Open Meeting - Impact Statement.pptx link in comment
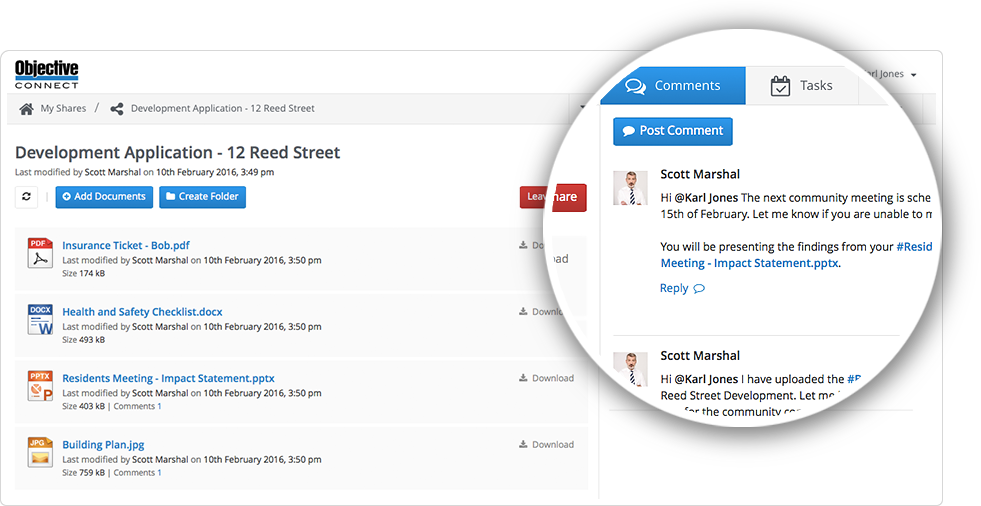The width and height of the screenshot is (981, 506). point(750,263)
